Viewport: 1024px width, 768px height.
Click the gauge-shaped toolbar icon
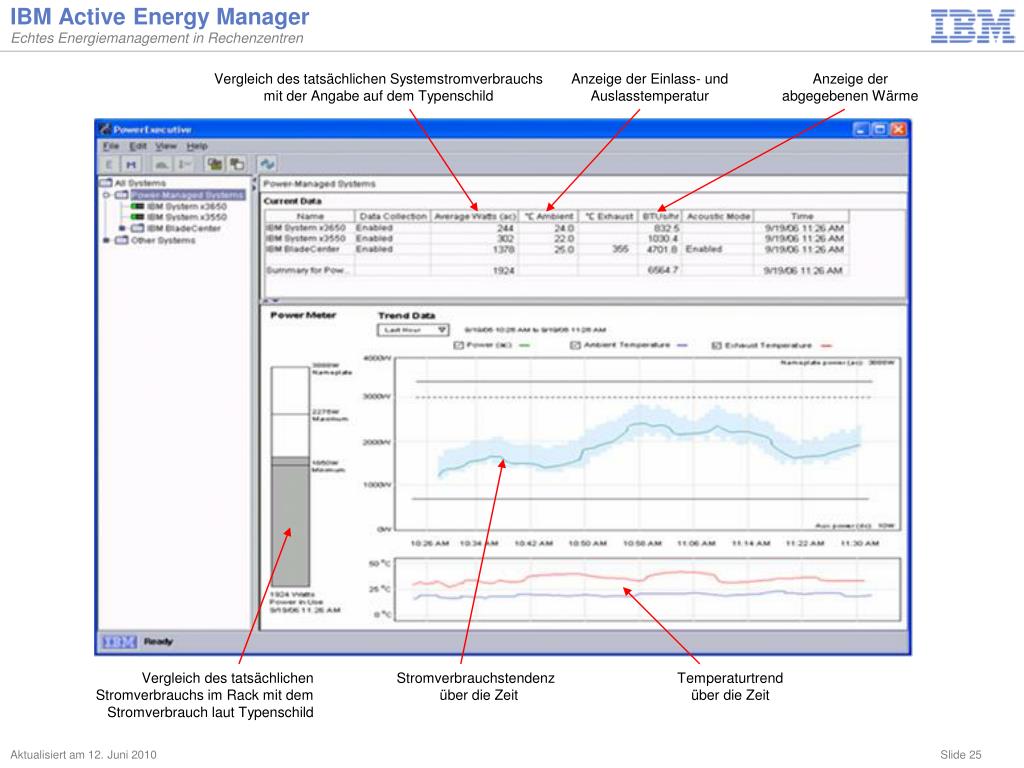[x=162, y=164]
